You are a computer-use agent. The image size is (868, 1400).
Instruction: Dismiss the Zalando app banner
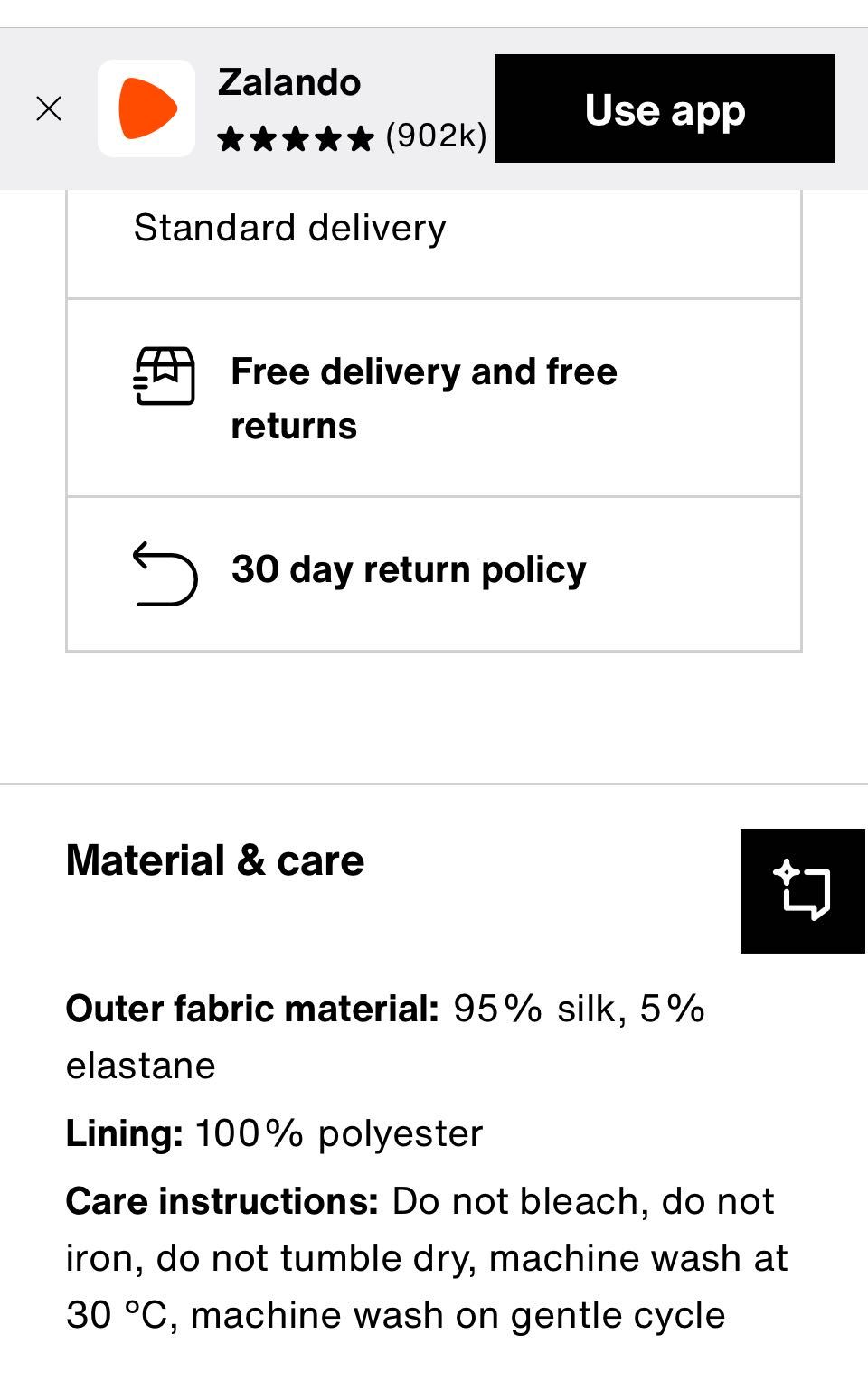(x=49, y=109)
